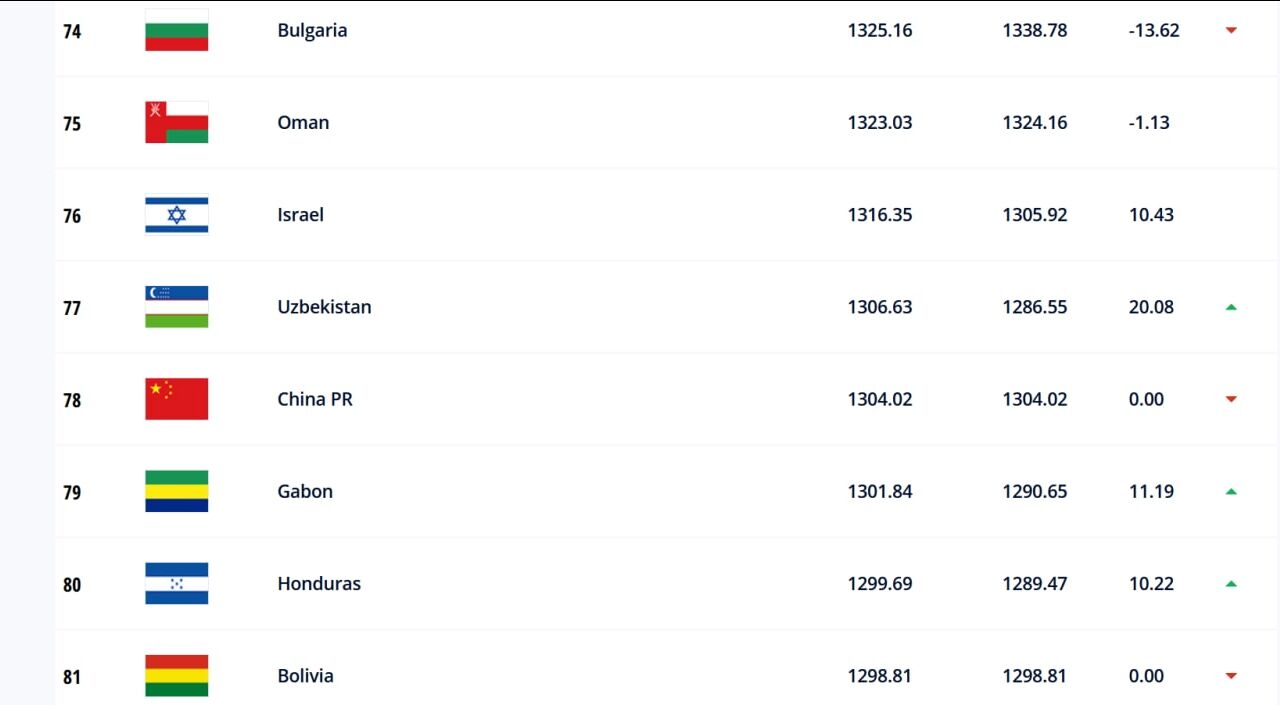Open the Uzbekistan team link
Screen dimensions: 1280x705
tap(324, 307)
